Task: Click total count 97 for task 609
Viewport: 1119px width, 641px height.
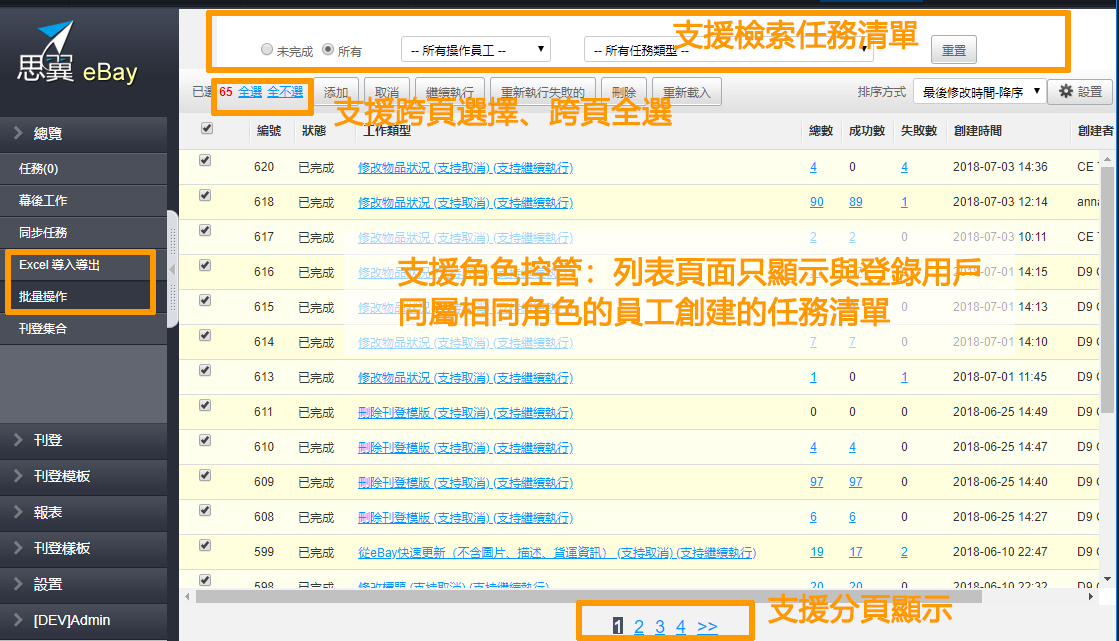Action: point(816,482)
